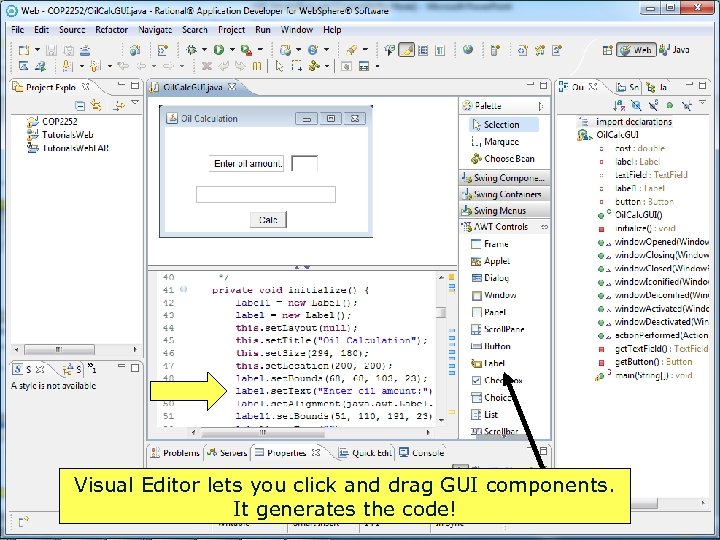Open the Navigate menu
The width and height of the screenshot is (720, 540).
155,30
